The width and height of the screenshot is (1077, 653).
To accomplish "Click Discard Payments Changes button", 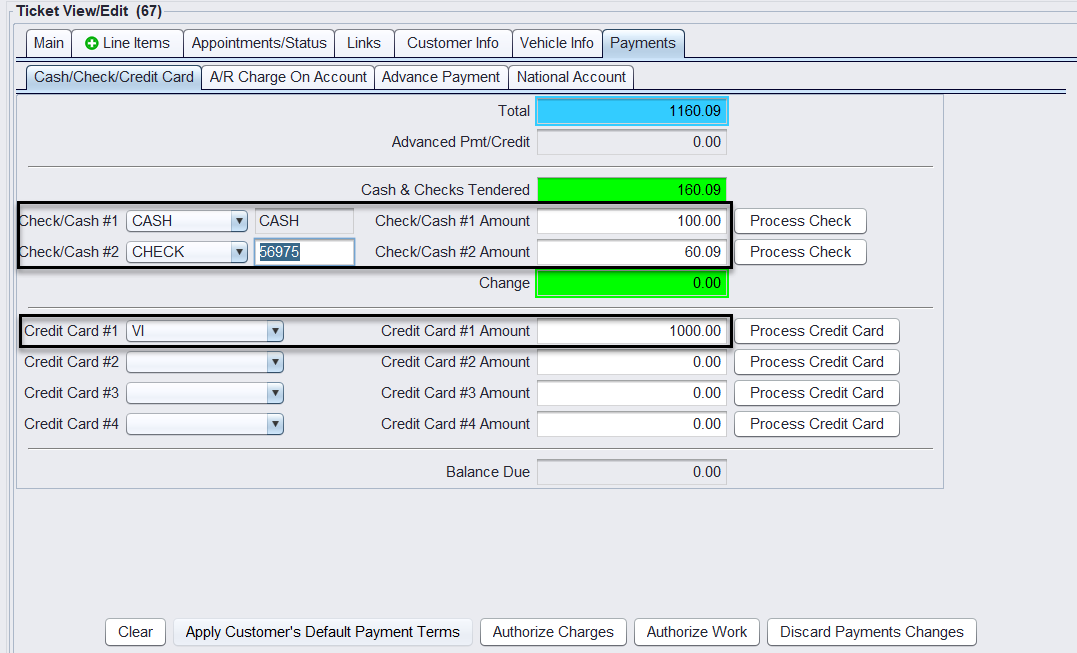I will pos(871,632).
